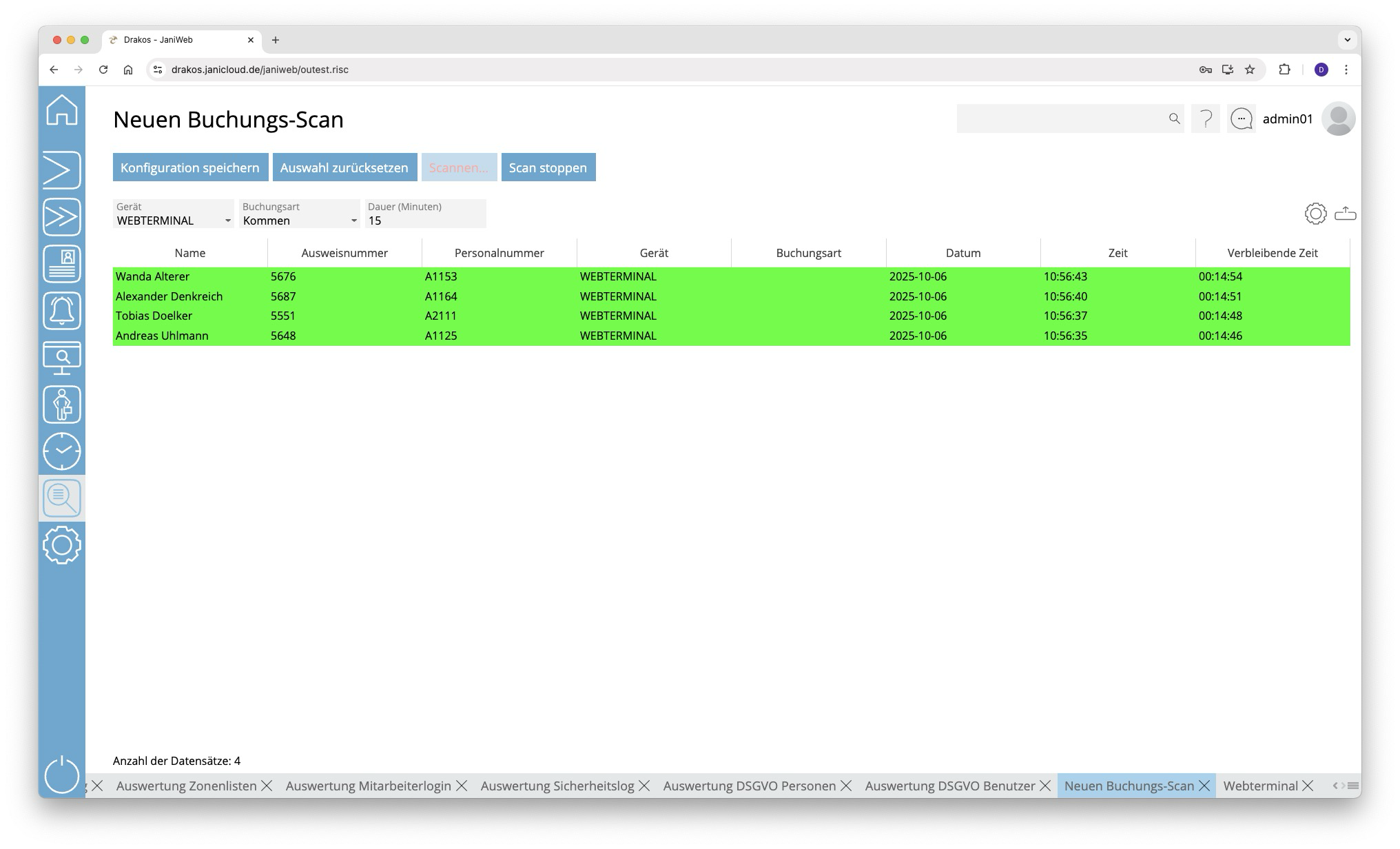Switch to Auswertung Sicherheitslog tab
Screen dimensions: 1400x849
tap(557, 786)
